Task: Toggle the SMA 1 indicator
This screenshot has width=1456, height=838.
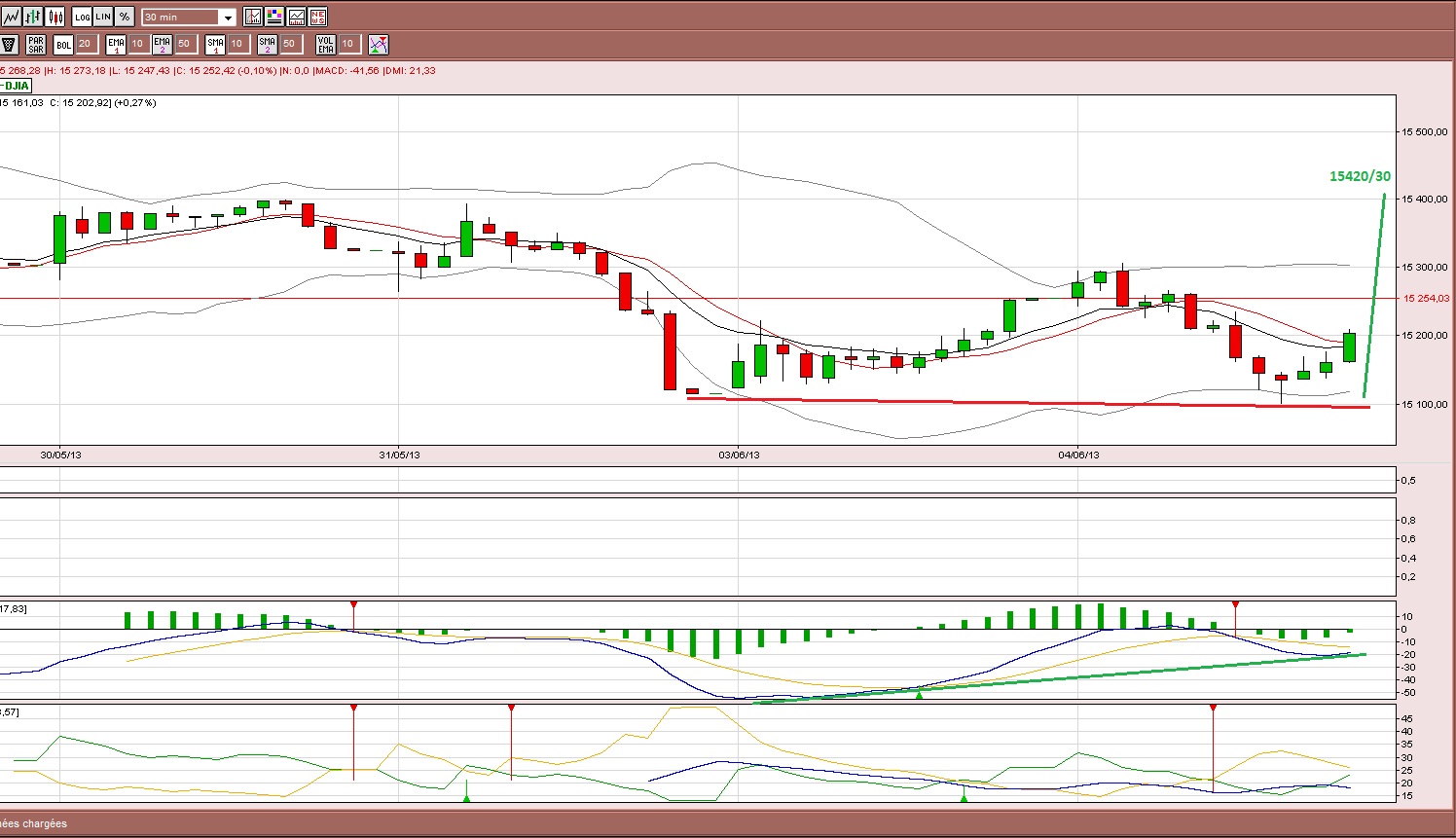Action: coord(216,44)
